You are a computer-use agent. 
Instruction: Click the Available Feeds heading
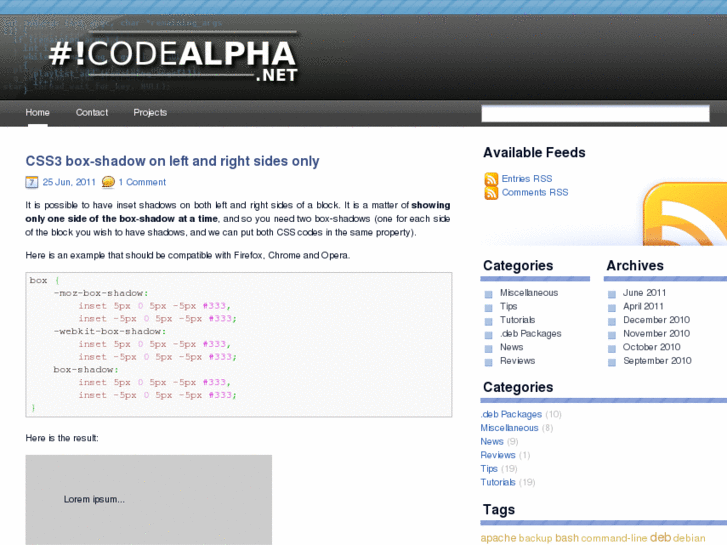point(534,153)
